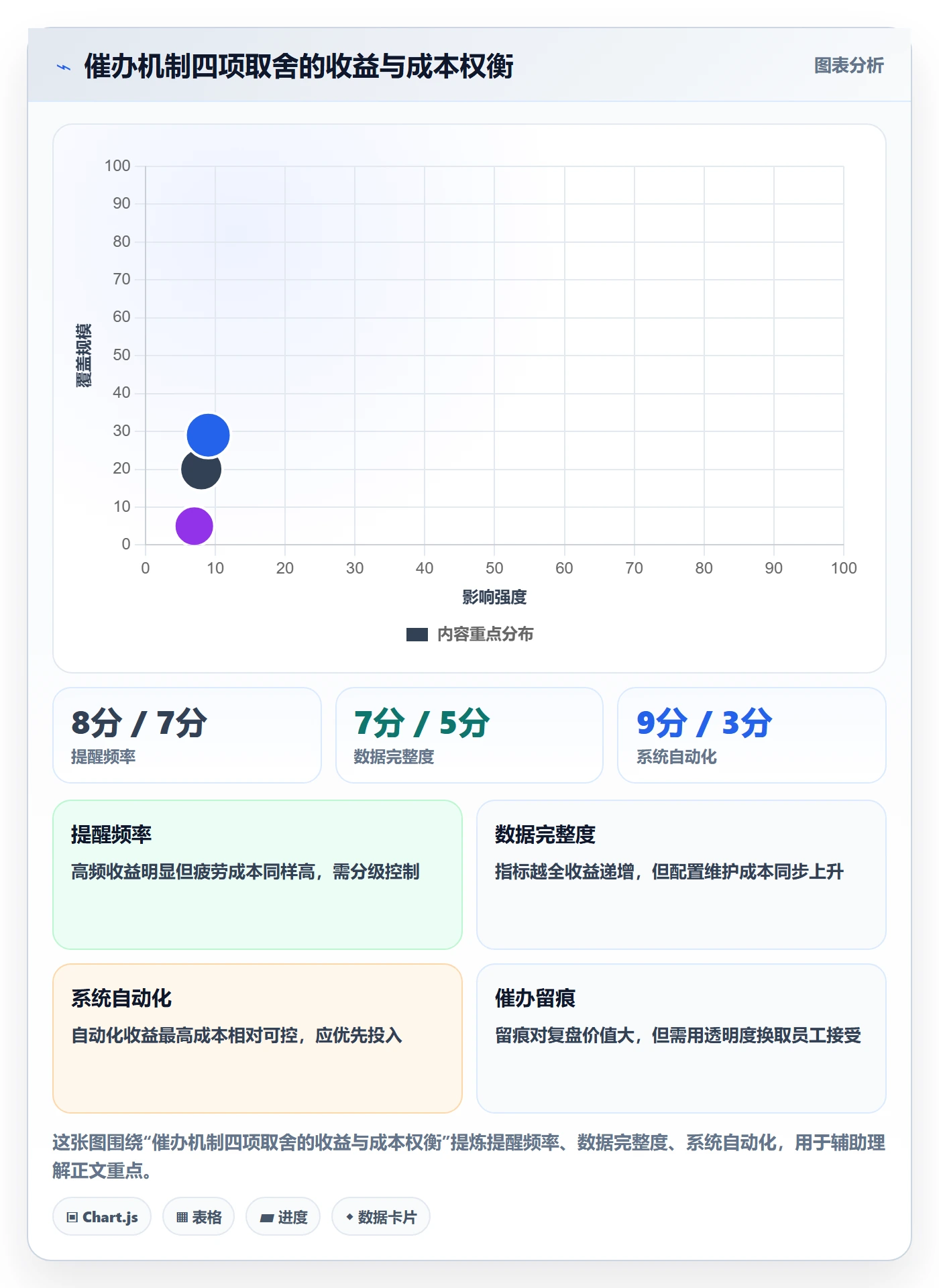Select the 催办留痕 description card
Viewport: 939px width, 1288px height.
coord(681,1038)
